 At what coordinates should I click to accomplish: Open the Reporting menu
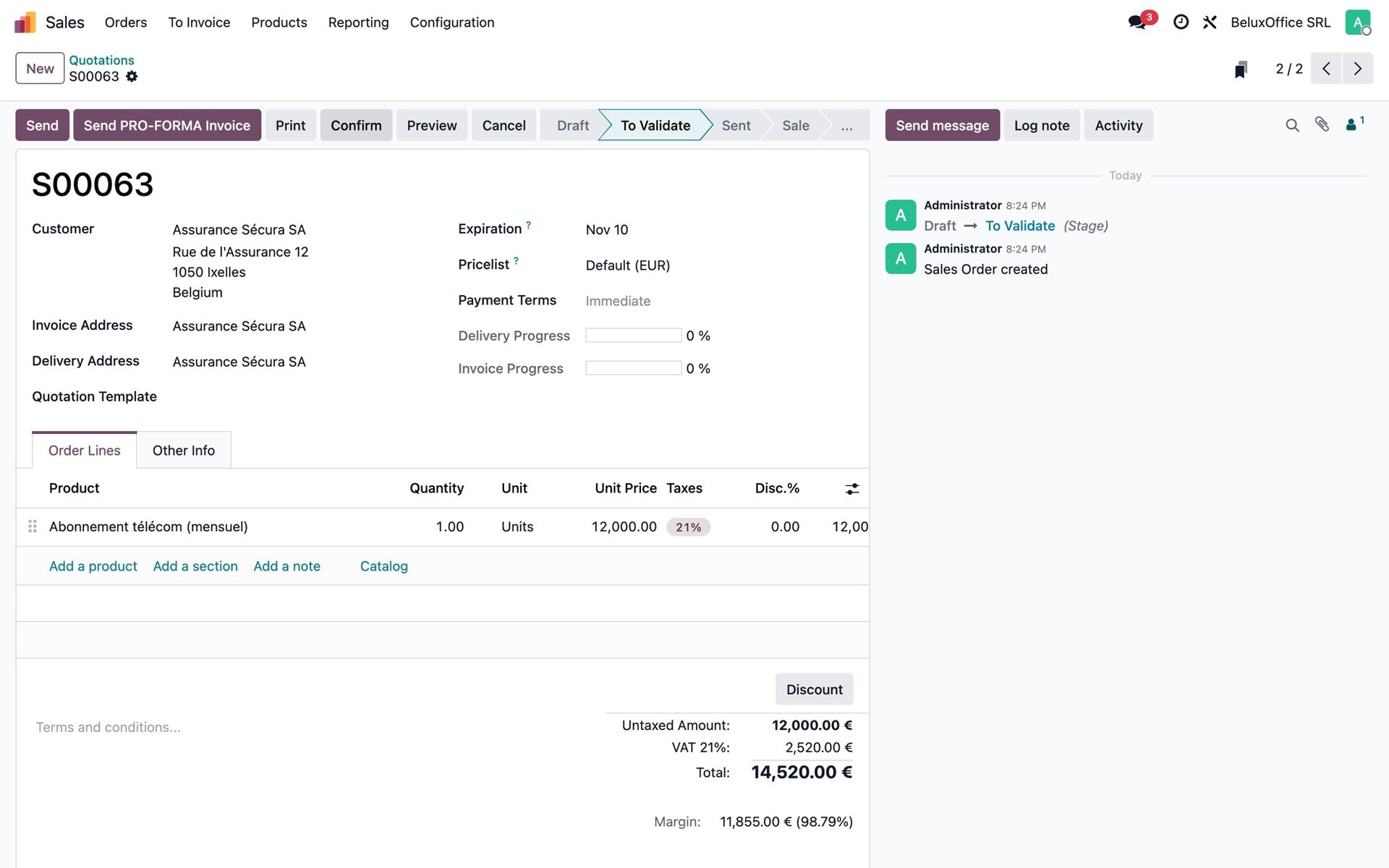(x=358, y=22)
